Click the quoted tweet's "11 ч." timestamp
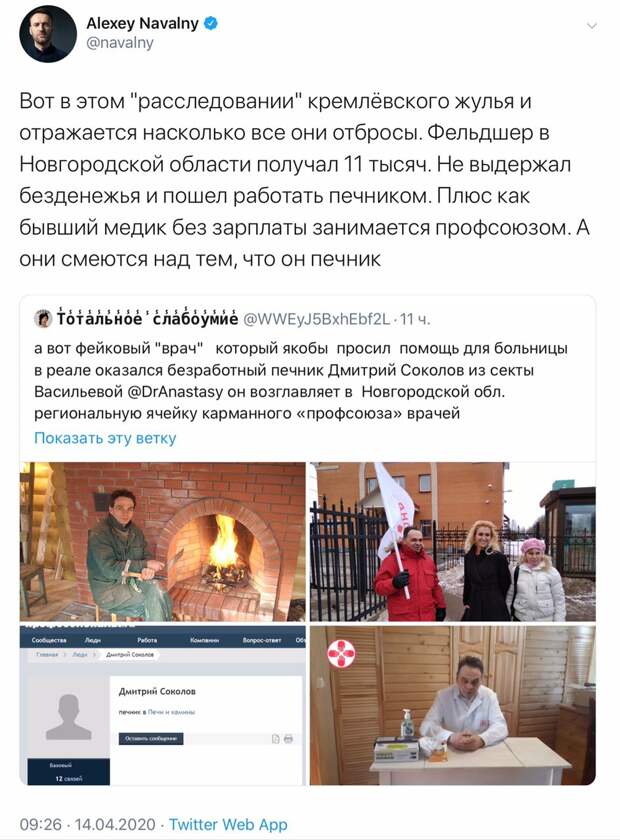Screen dimensions: 620x840 pos(415,319)
